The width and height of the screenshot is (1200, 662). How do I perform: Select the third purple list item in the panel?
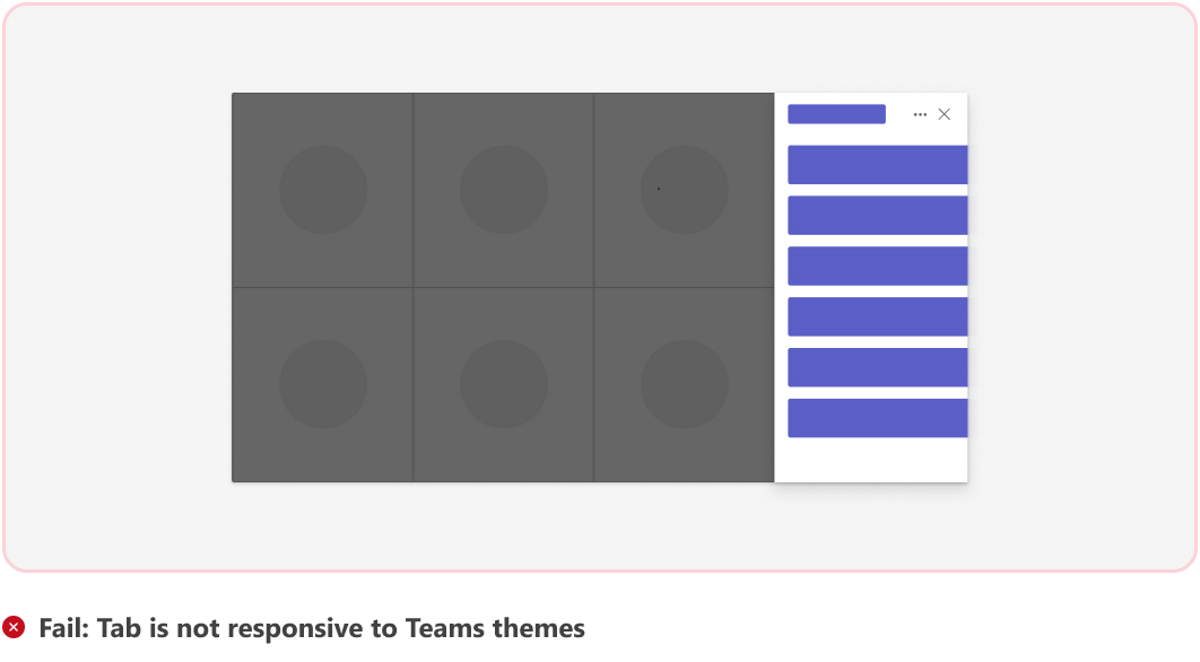(x=877, y=266)
